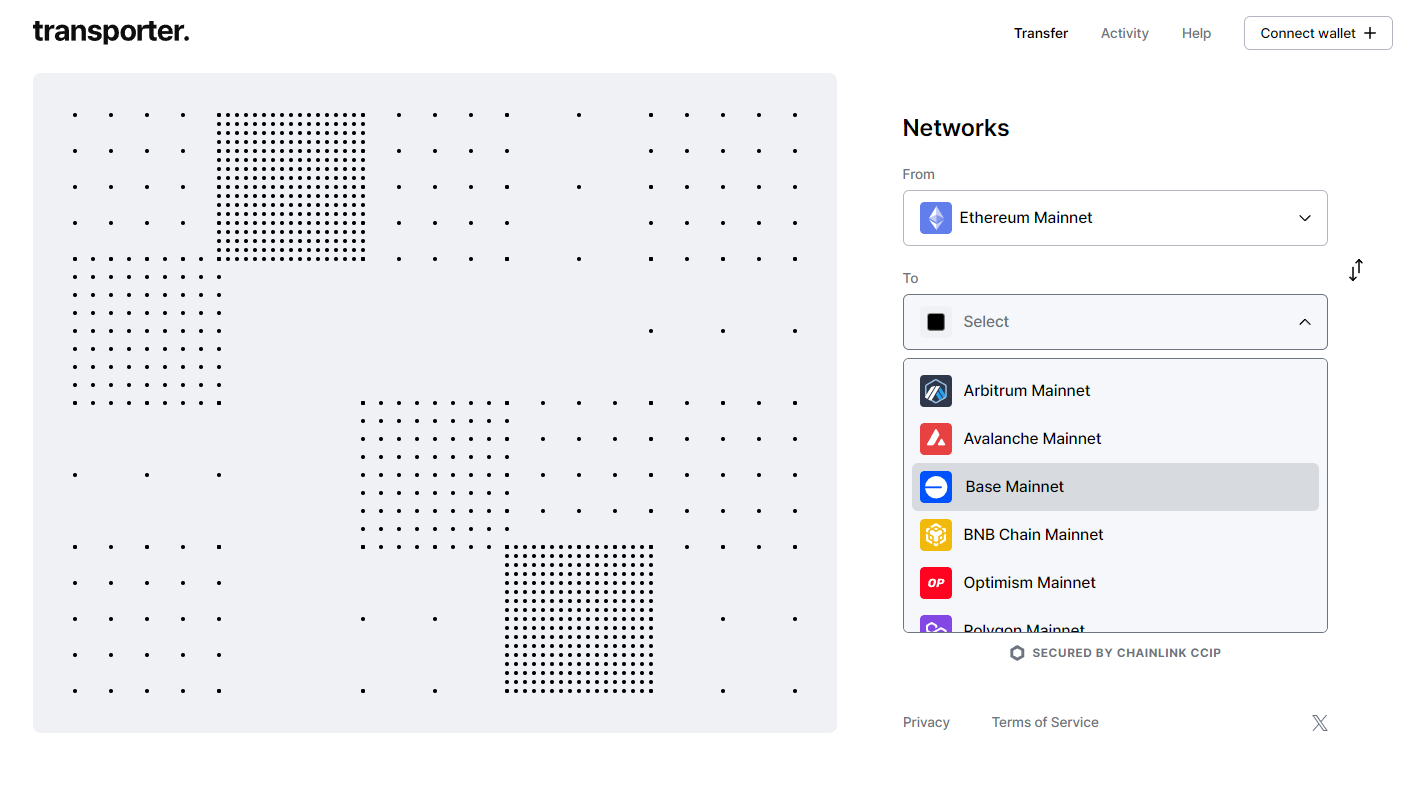Choose Base Mainnet option
Viewport: 1409px width, 799px height.
1115,487
